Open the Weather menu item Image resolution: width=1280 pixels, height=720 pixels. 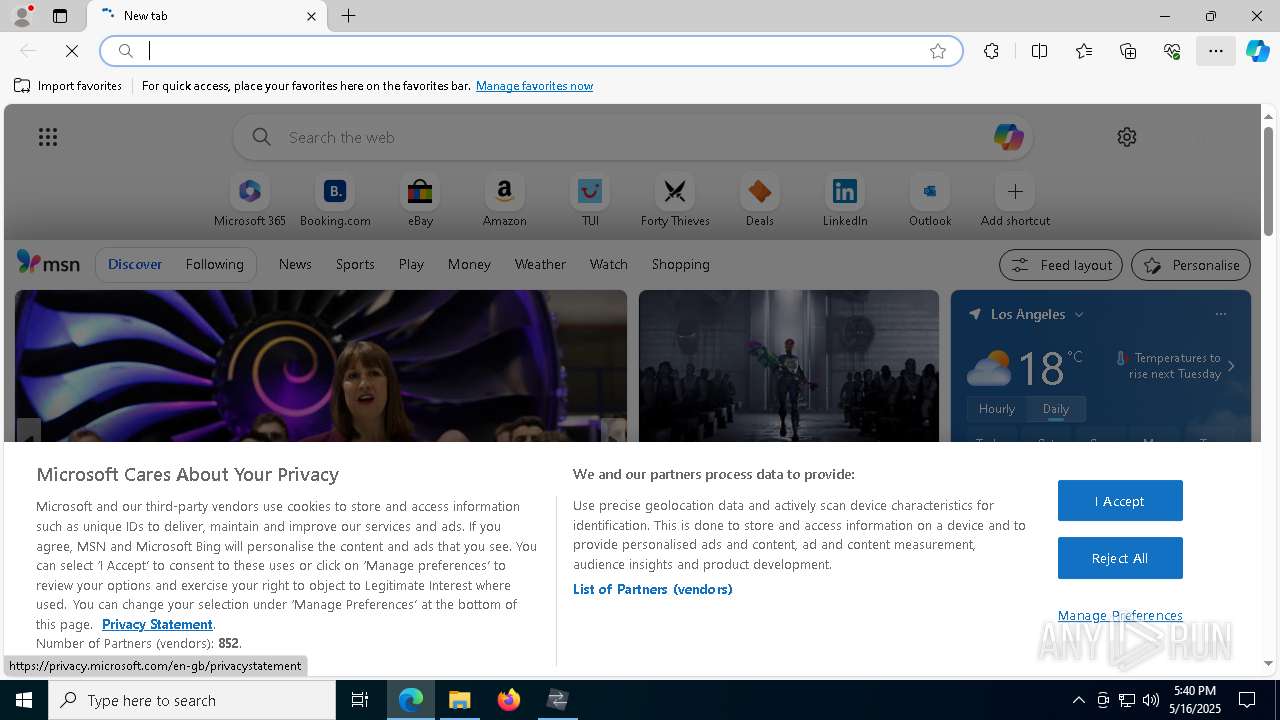(x=540, y=264)
